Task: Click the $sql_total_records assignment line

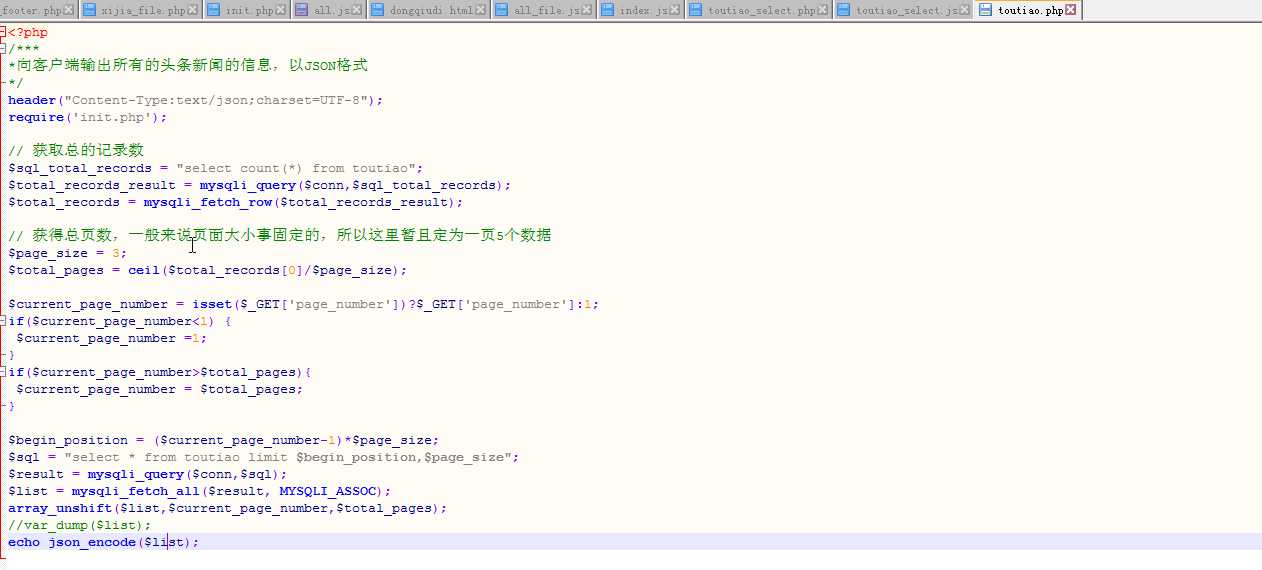Action: [x=215, y=168]
